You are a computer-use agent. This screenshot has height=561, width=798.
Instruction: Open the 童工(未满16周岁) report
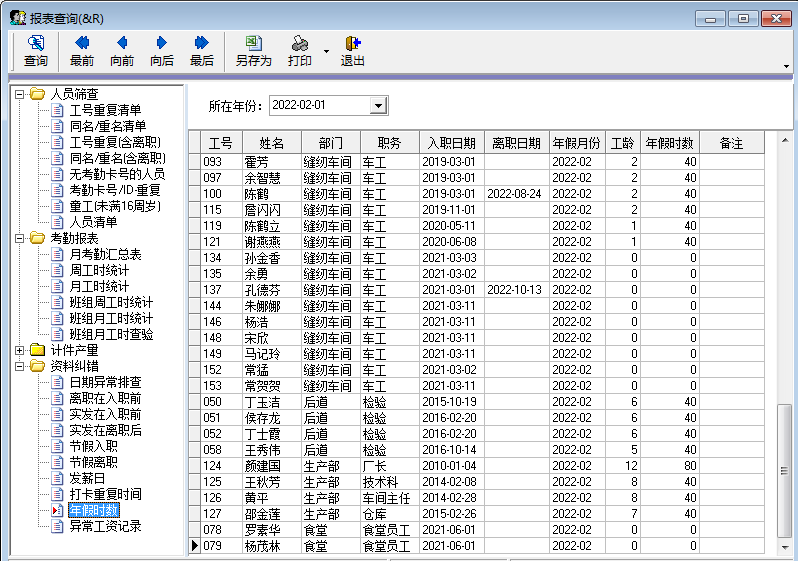click(115, 206)
